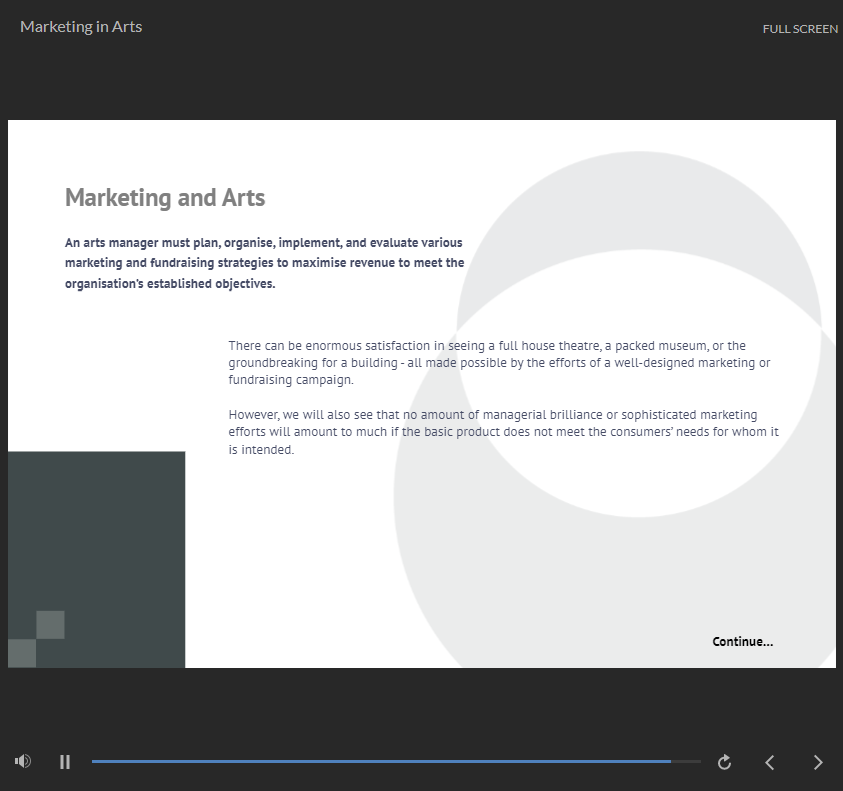Screen dimensions: 843x791
Task: Replay the current slide
Action: (725, 762)
